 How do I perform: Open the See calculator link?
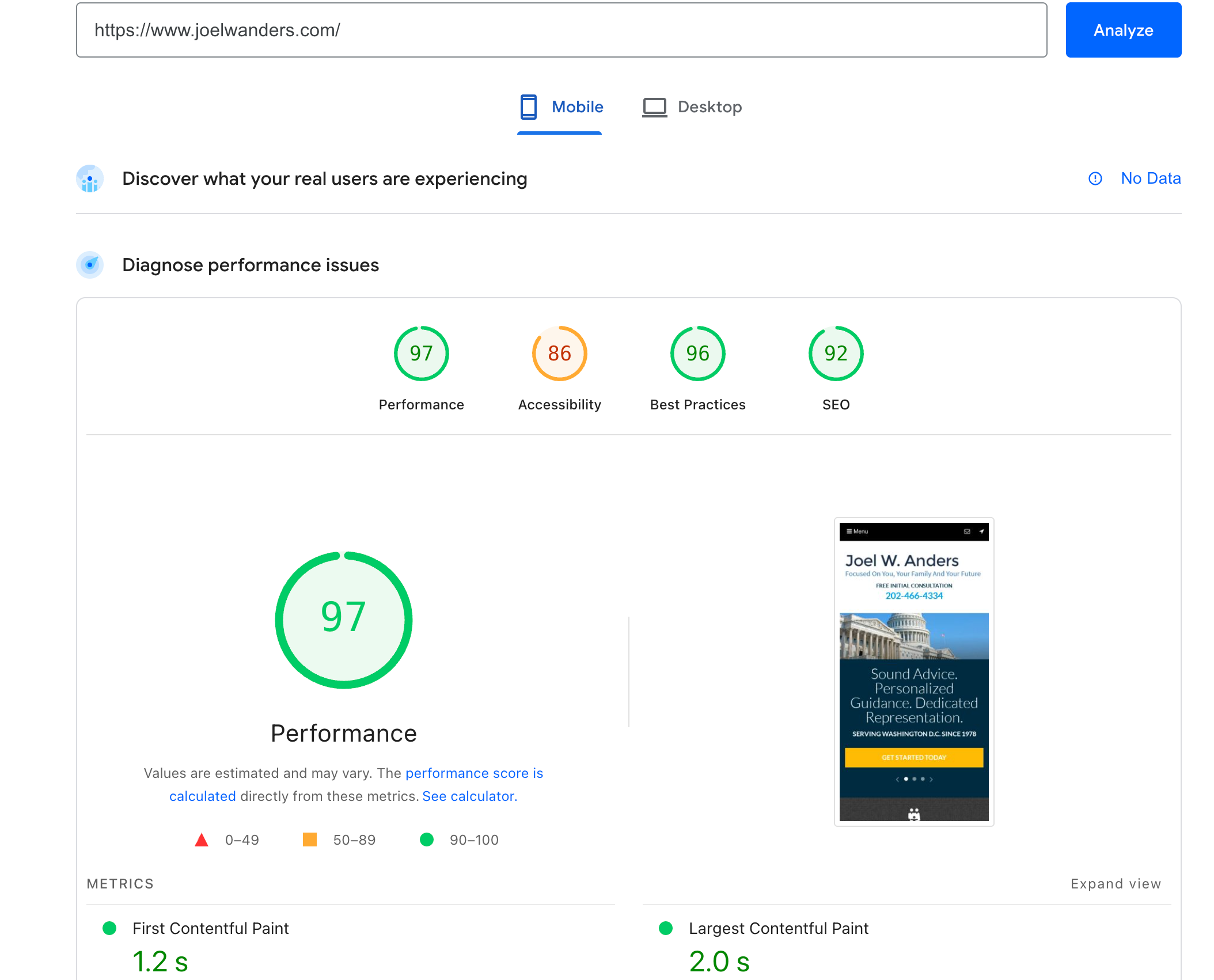click(469, 796)
